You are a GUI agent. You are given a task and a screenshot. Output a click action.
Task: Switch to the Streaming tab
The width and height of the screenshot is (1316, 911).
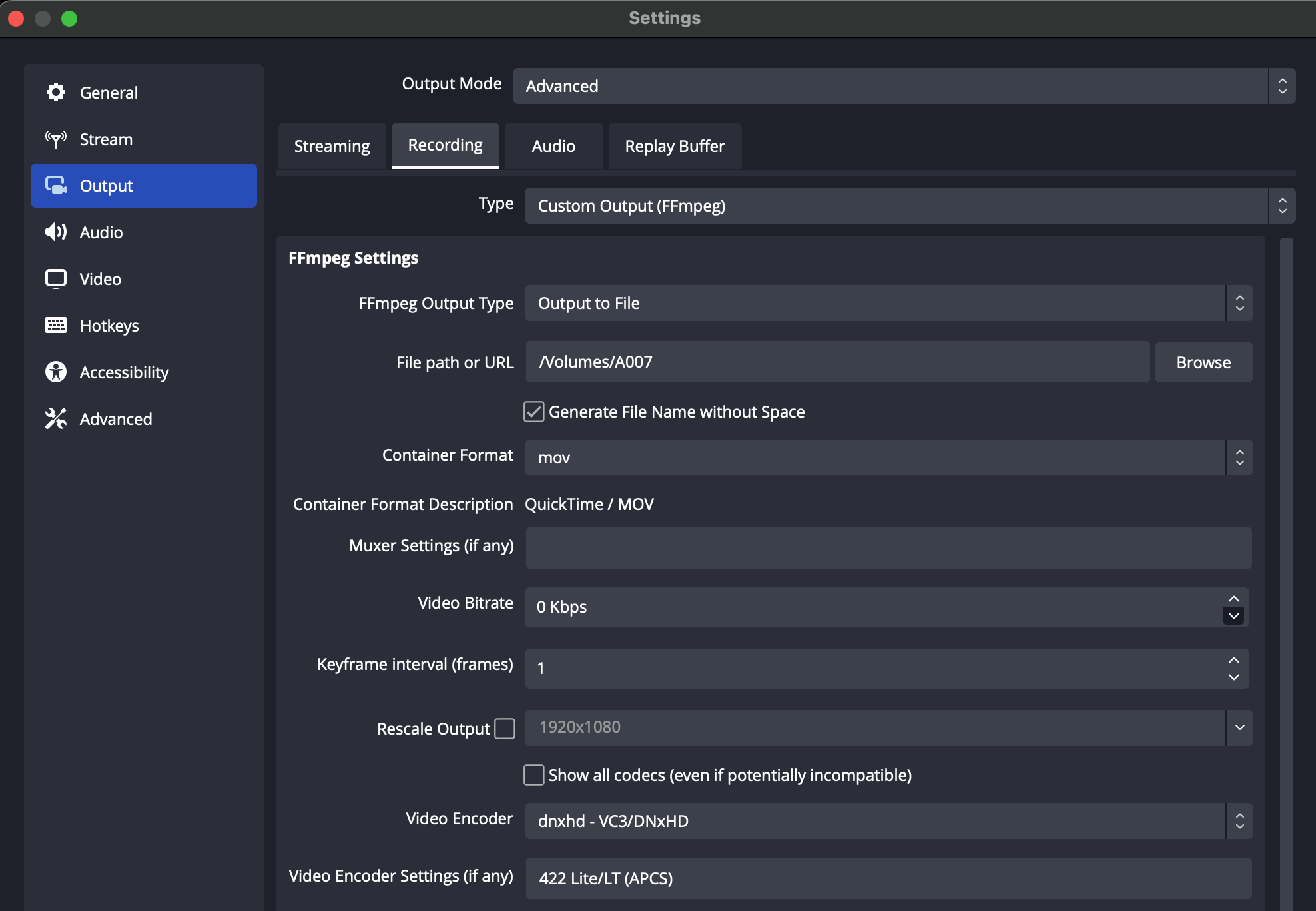click(332, 146)
